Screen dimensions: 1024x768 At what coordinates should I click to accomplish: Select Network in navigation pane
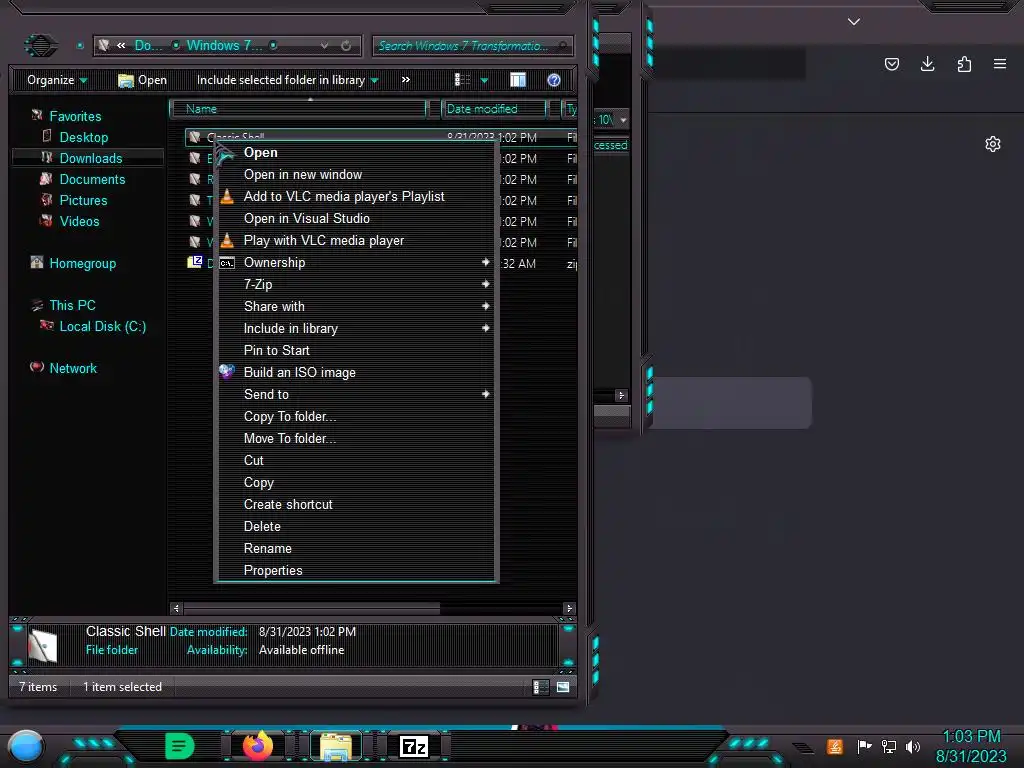[72, 368]
